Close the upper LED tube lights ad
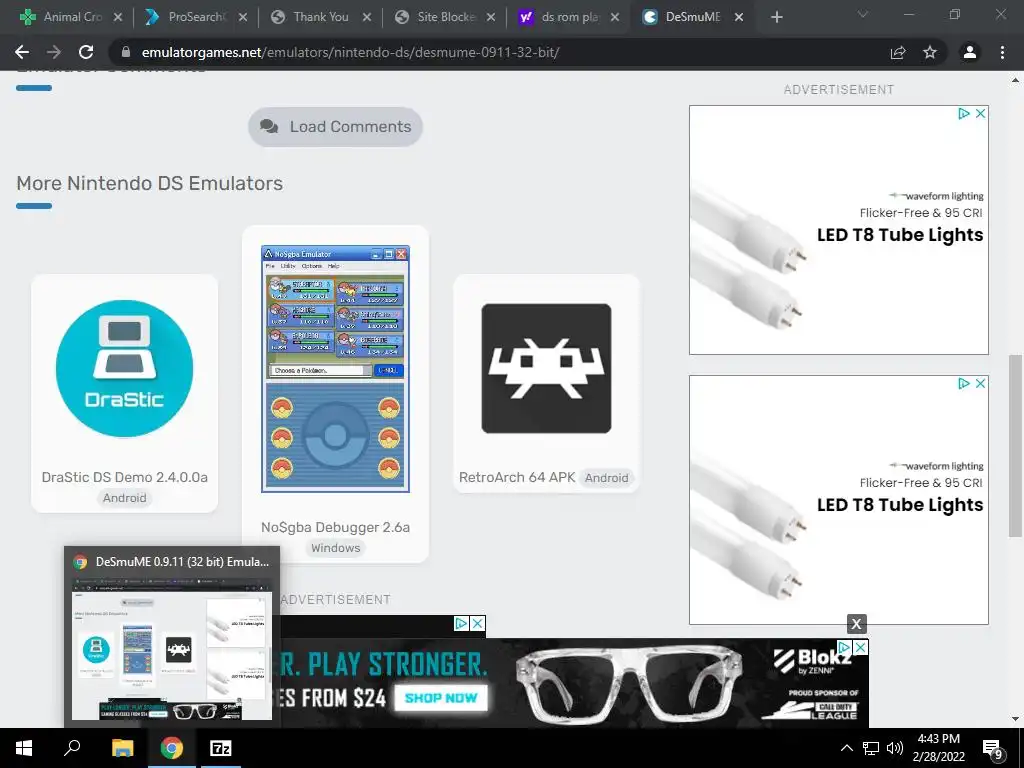This screenshot has width=1024, height=768. (x=980, y=114)
